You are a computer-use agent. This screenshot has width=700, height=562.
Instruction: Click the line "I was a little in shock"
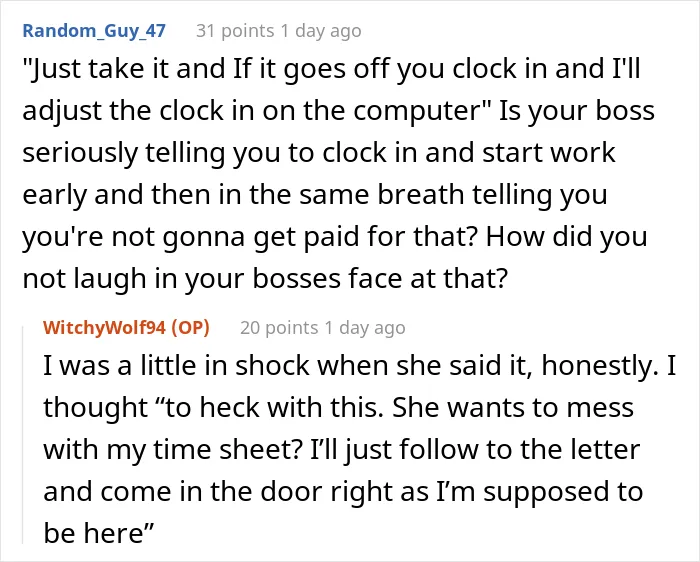pyautogui.click(x=359, y=365)
